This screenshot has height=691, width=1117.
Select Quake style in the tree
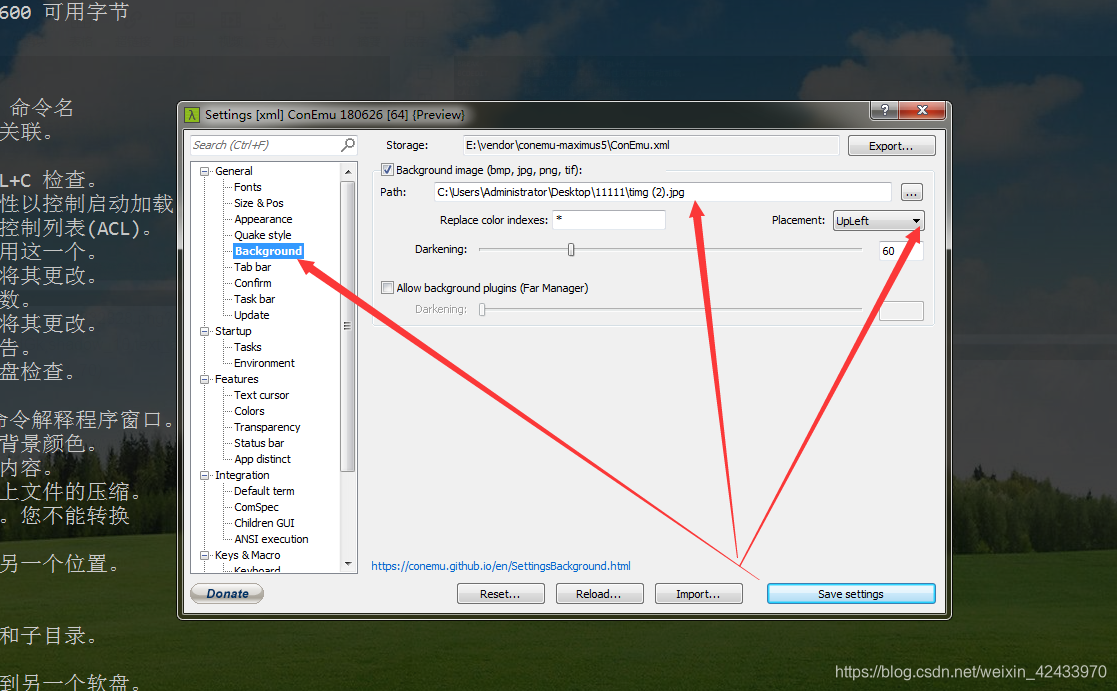pyautogui.click(x=262, y=235)
